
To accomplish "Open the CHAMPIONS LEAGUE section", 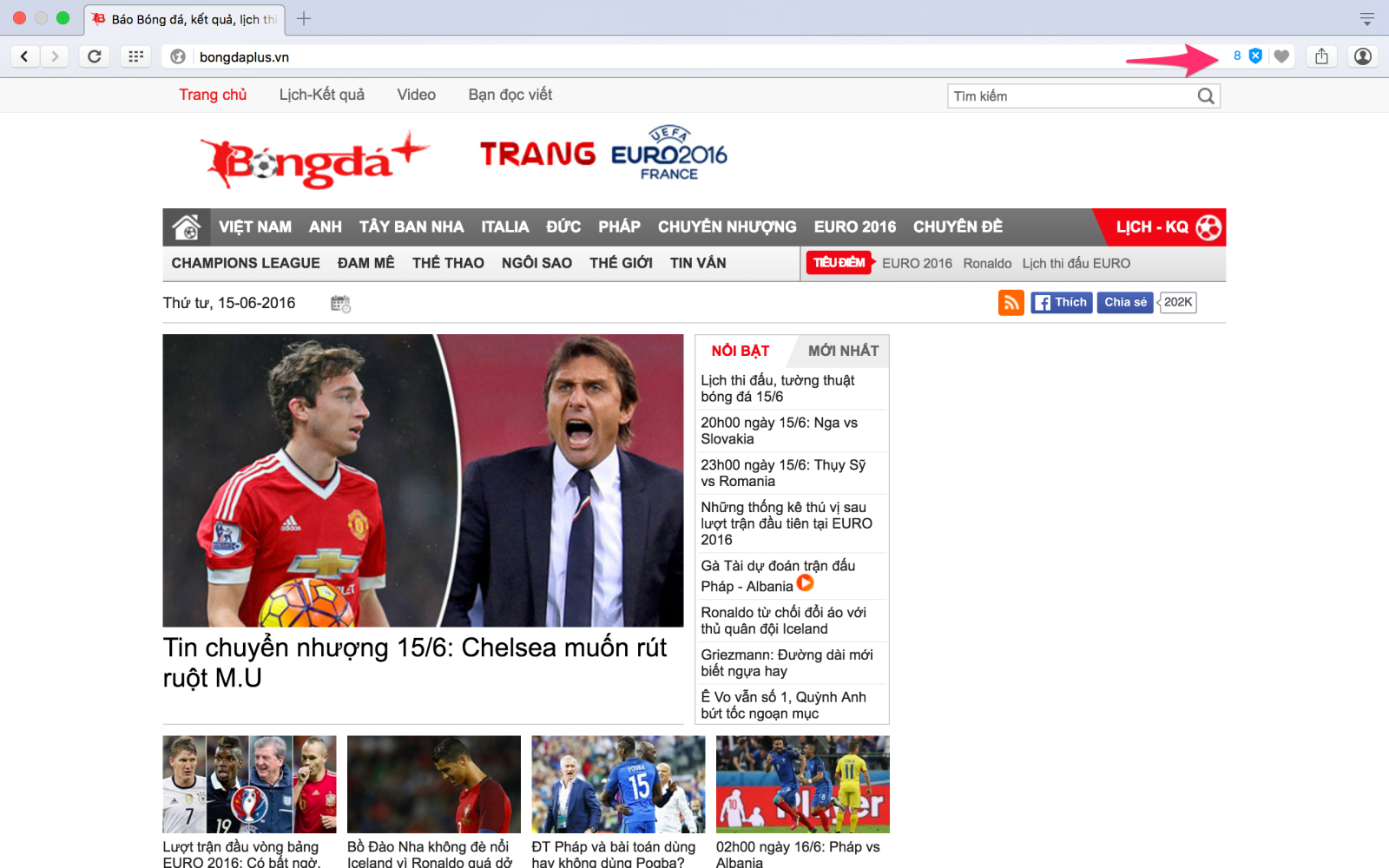I will [x=246, y=263].
